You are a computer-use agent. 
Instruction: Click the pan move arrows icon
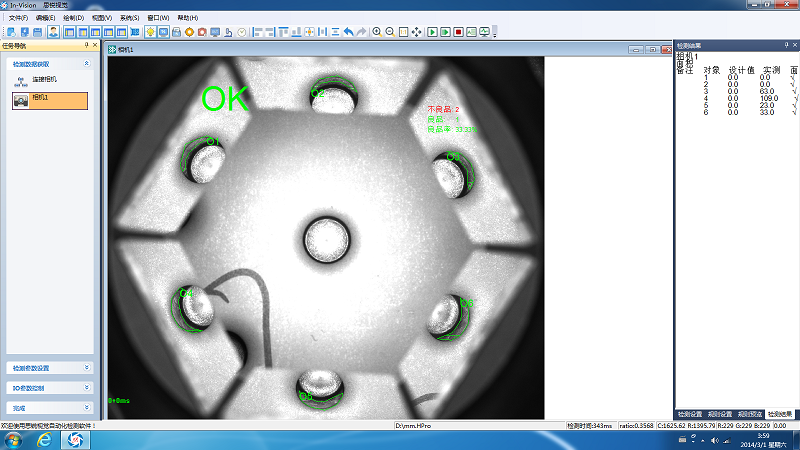tap(416, 32)
